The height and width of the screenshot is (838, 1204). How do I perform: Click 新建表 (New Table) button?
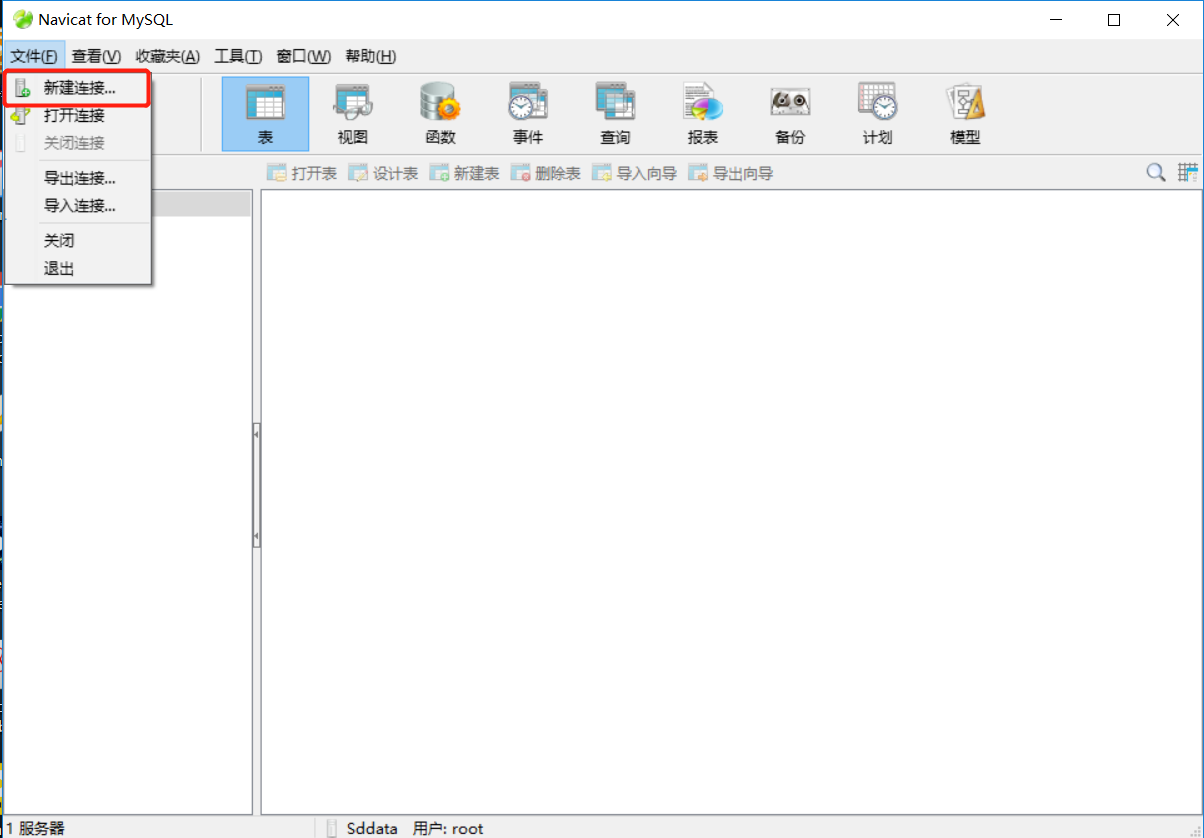464,173
